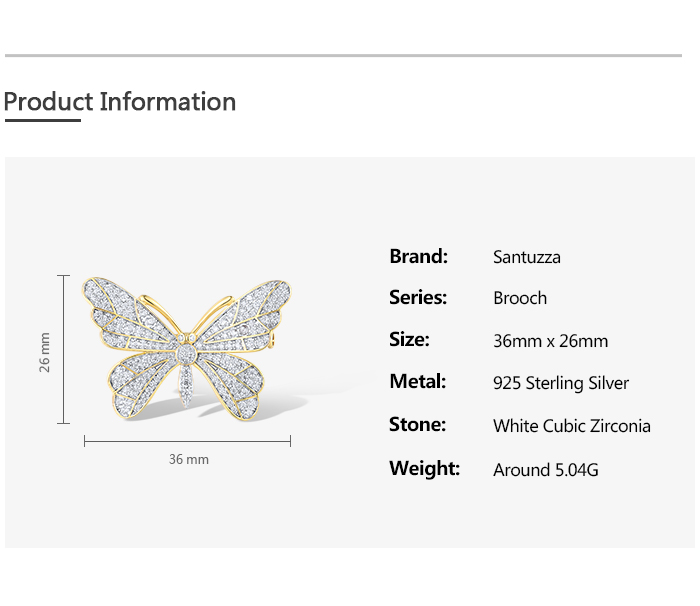Click the Series label

[x=418, y=297]
